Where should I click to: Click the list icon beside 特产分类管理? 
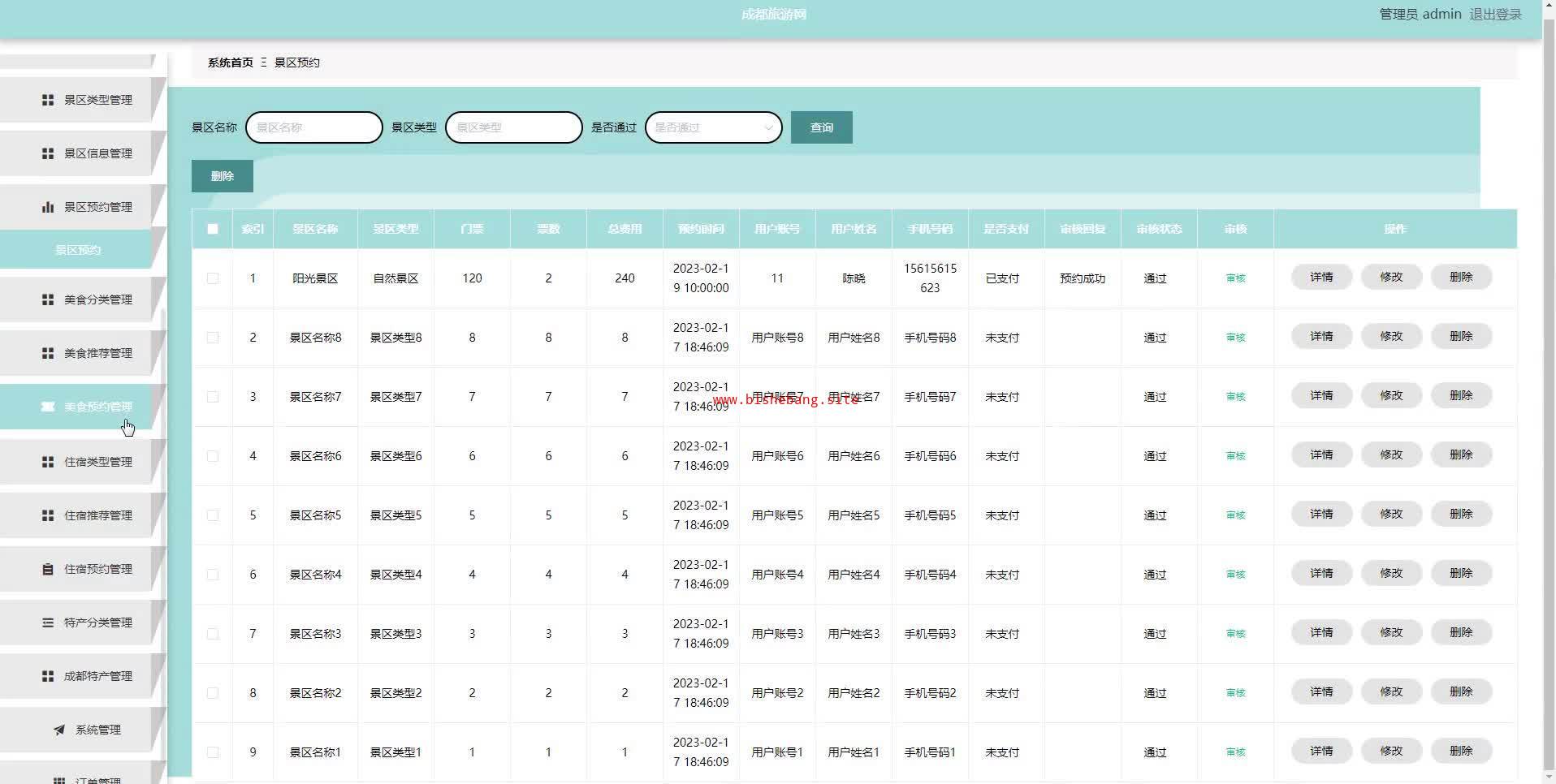(48, 622)
